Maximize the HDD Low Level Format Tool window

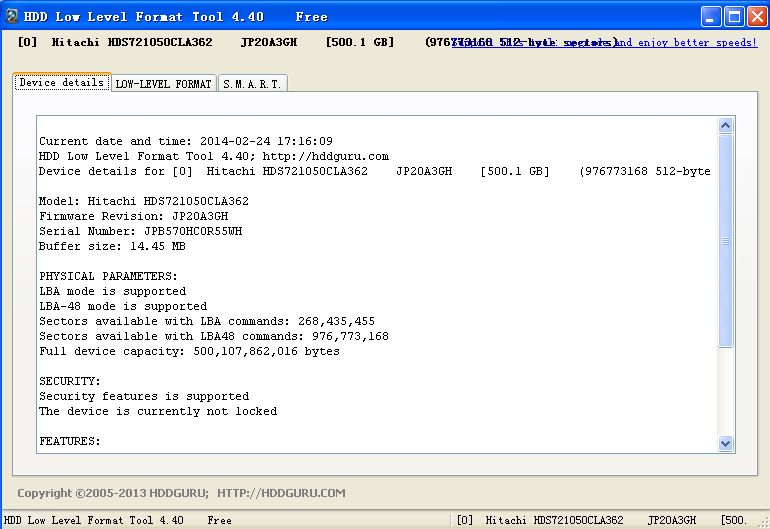735,17
